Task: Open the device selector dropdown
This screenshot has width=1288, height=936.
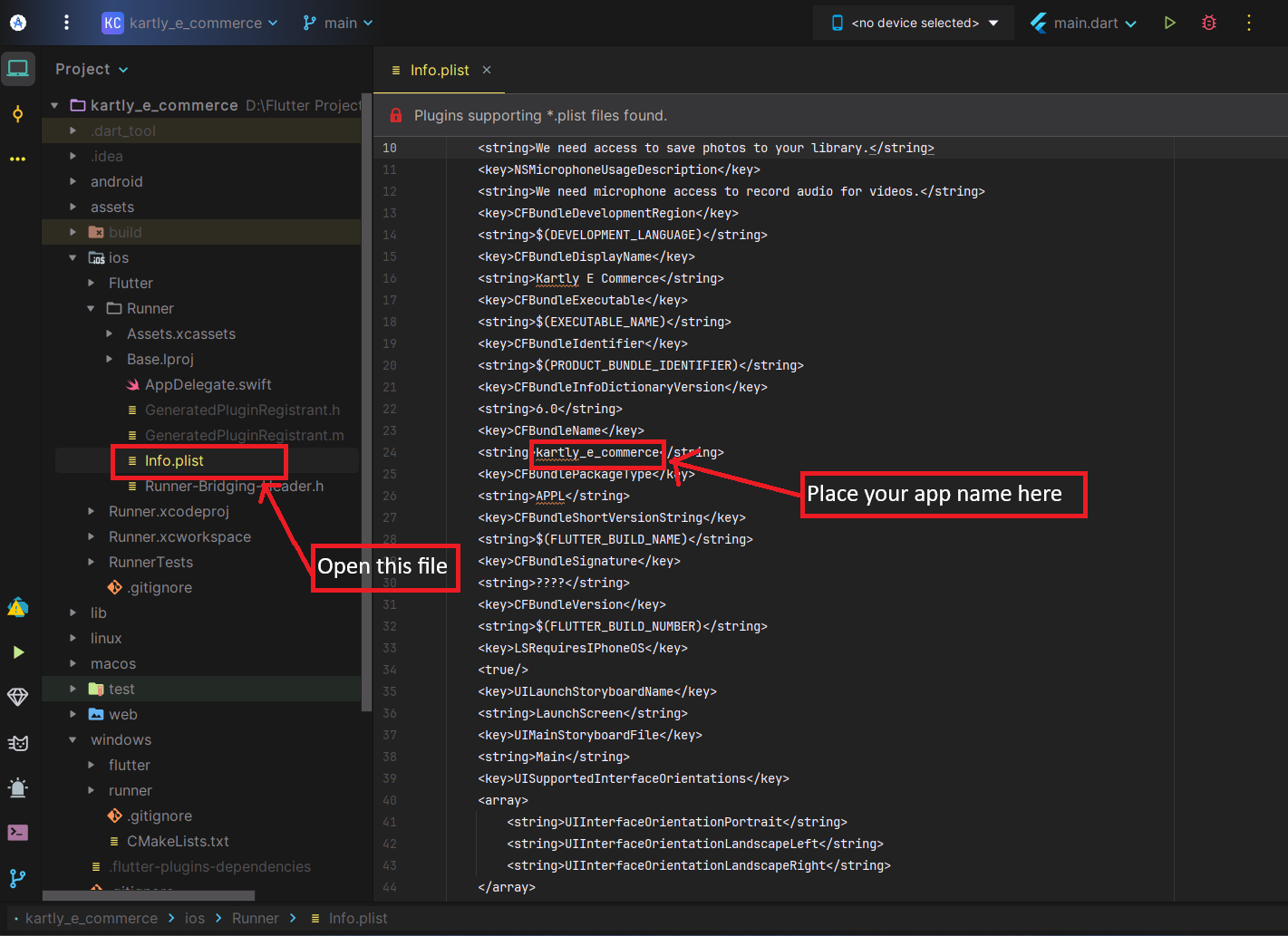Action: pos(915,23)
